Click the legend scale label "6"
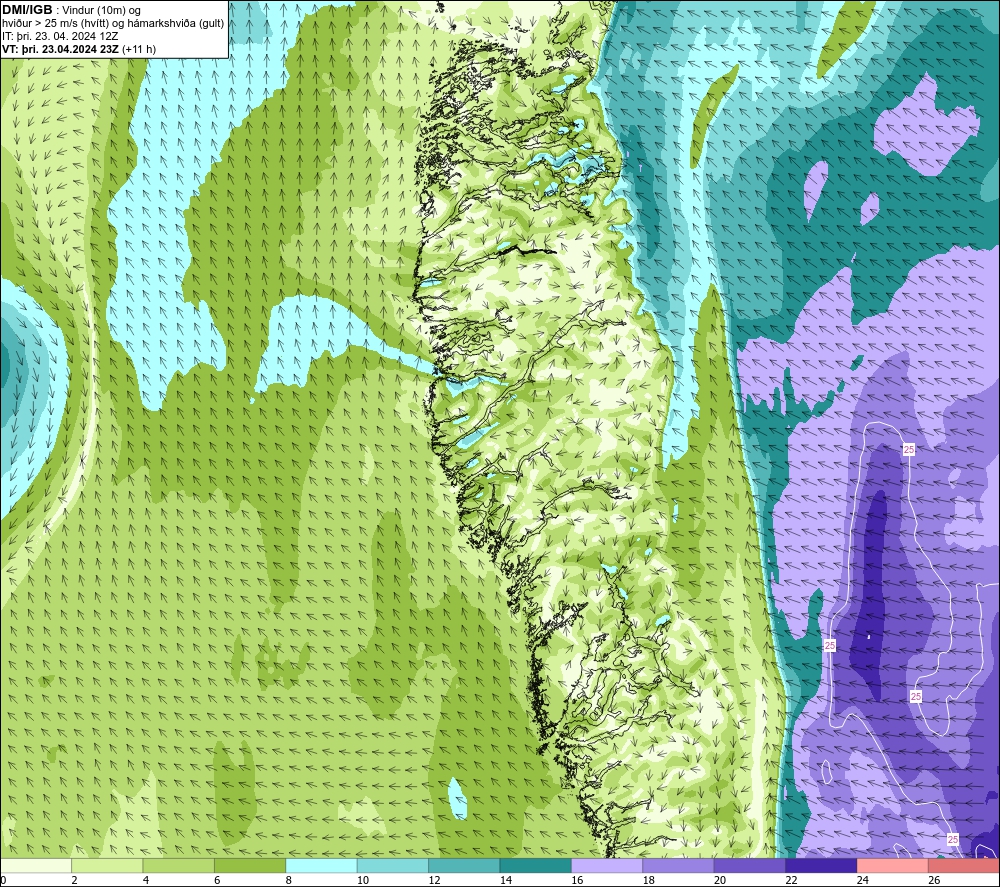Image resolution: width=1000 pixels, height=887 pixels. (x=217, y=880)
